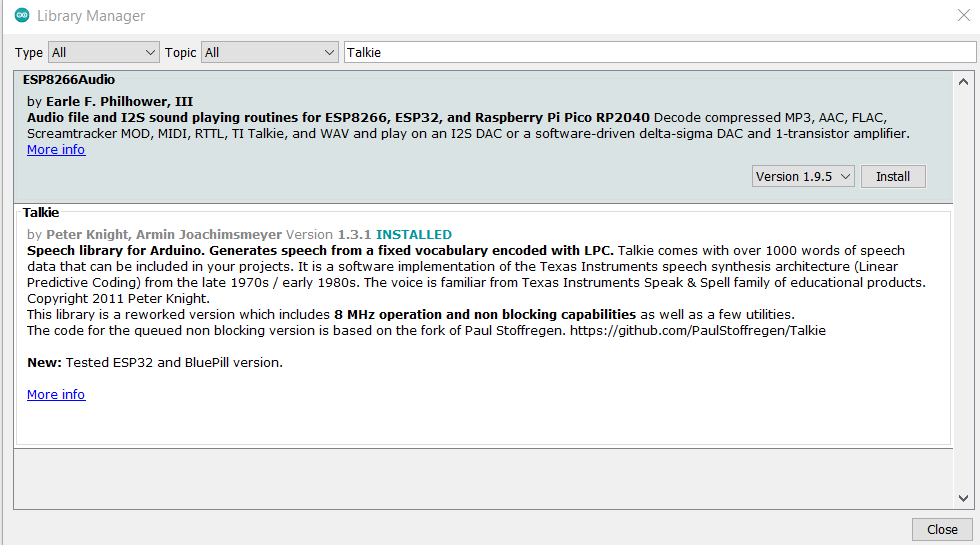The image size is (980, 545).
Task: Open More info link for ESP8266Audio
Action: pyautogui.click(x=56, y=150)
